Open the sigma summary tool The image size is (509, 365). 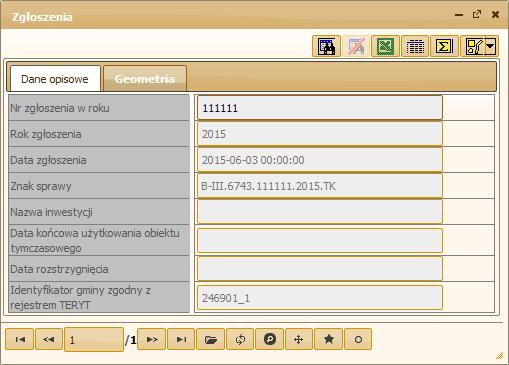pyautogui.click(x=444, y=46)
